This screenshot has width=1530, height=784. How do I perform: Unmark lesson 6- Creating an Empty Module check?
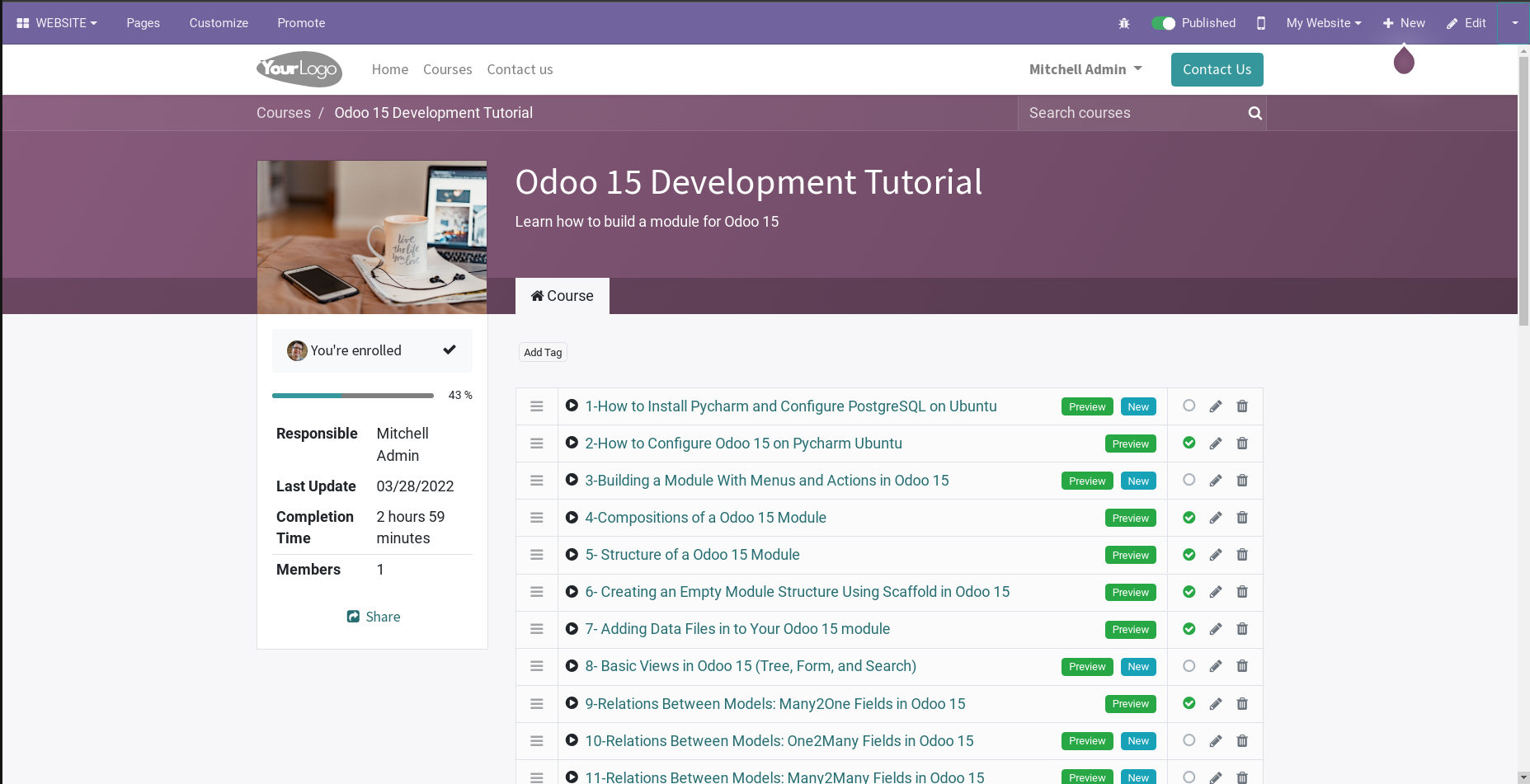(1189, 592)
